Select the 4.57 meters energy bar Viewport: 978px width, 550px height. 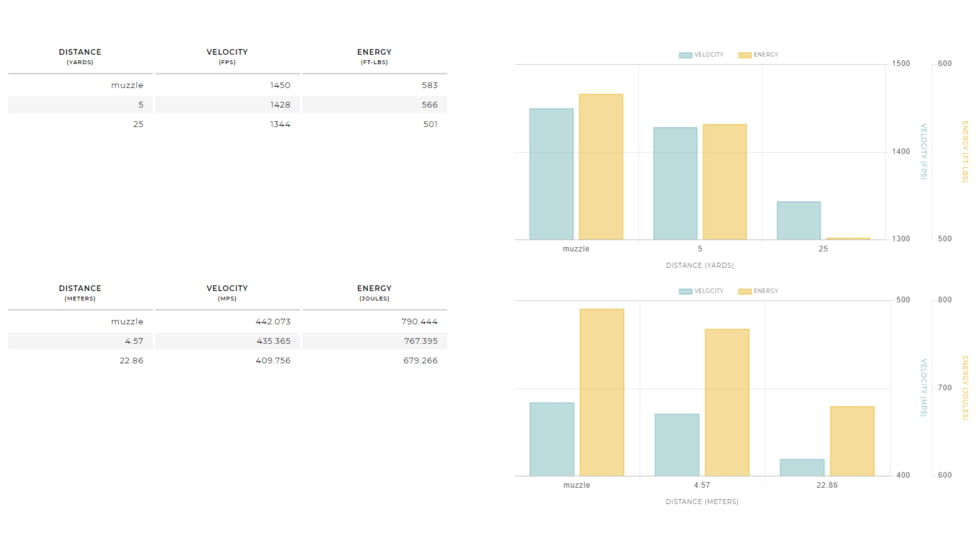(x=726, y=402)
